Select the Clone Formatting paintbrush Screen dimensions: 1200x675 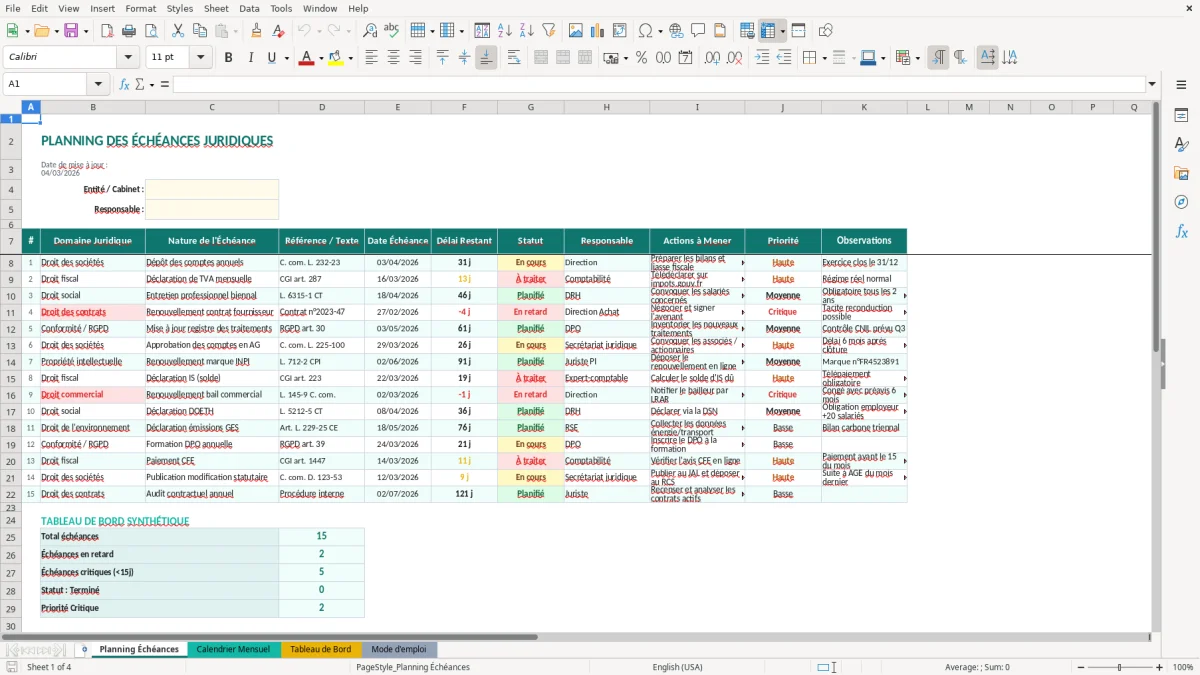point(256,31)
